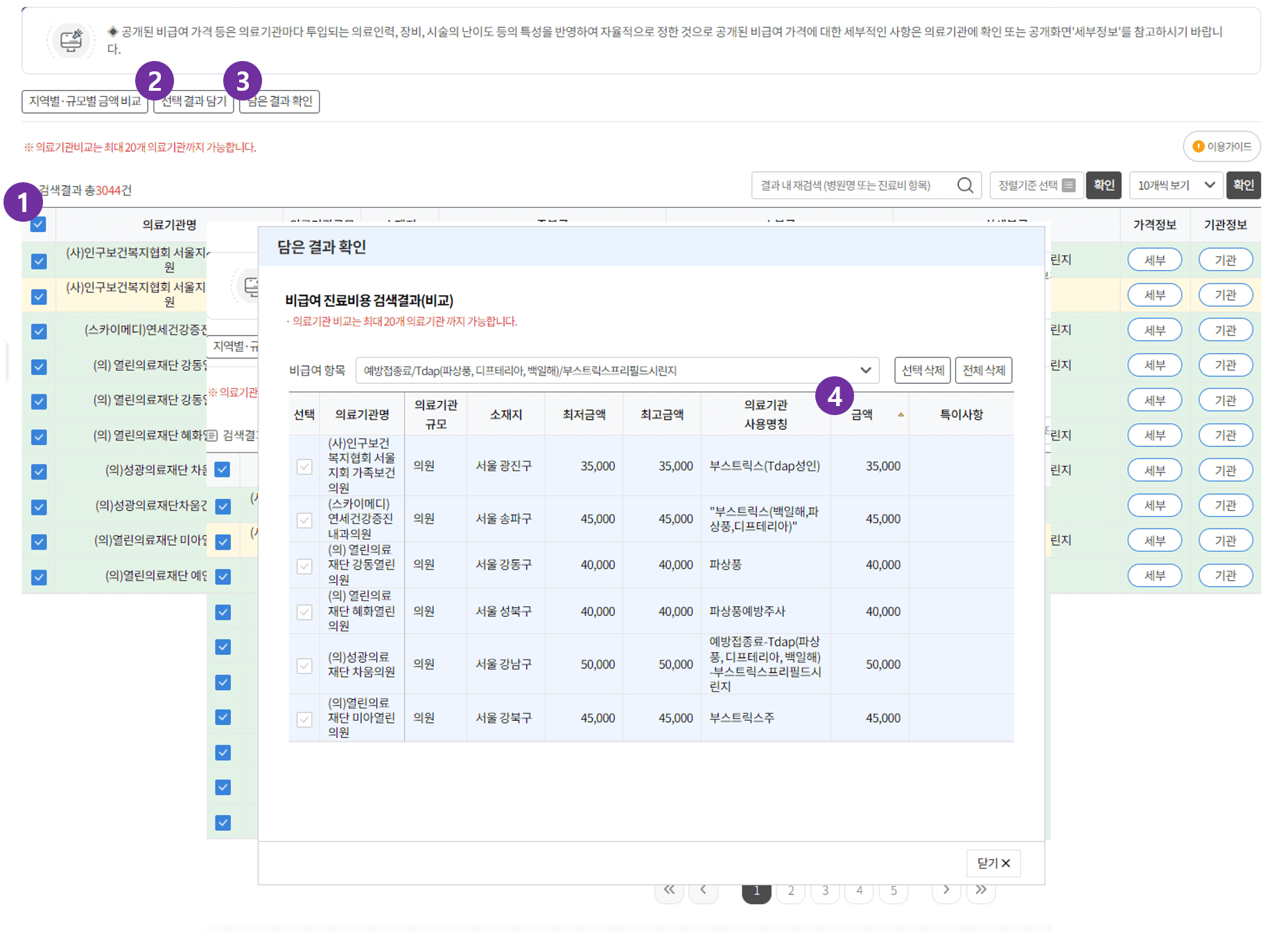1288x932 pixels.
Task: Click the list icon on 정렬기준 선택
Action: coord(1068,185)
